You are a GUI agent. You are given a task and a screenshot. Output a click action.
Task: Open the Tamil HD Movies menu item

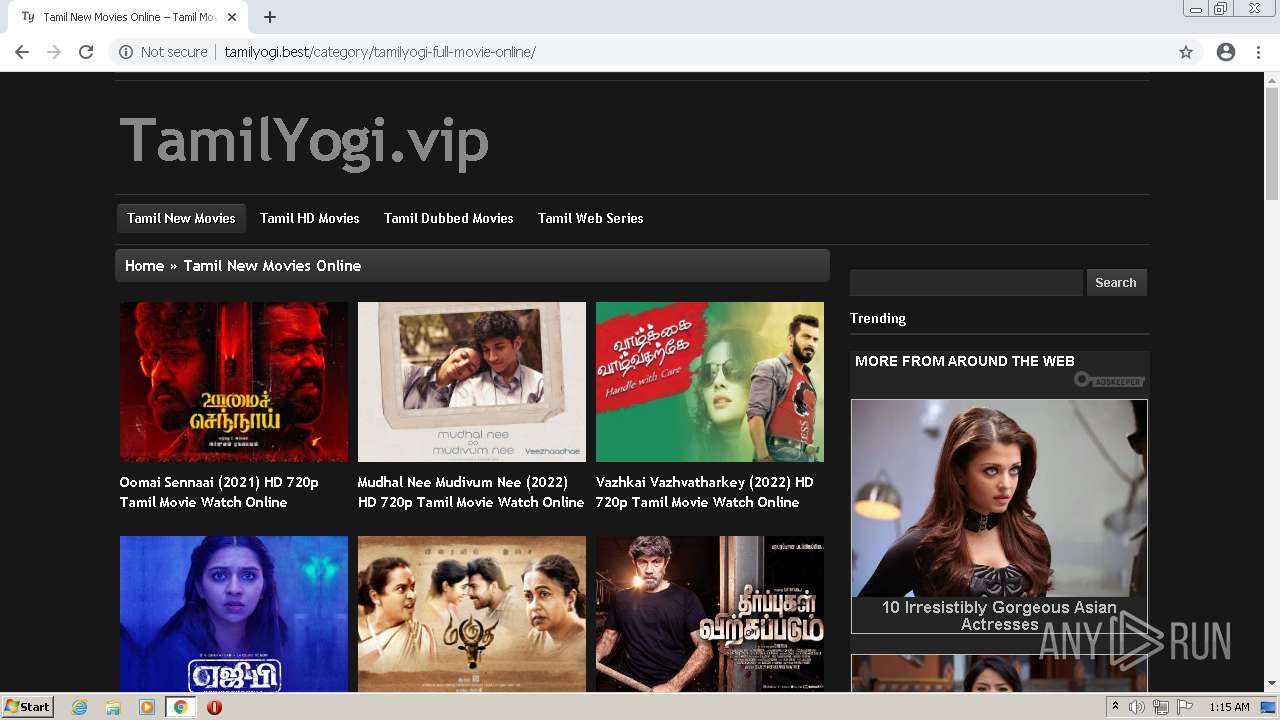[310, 218]
